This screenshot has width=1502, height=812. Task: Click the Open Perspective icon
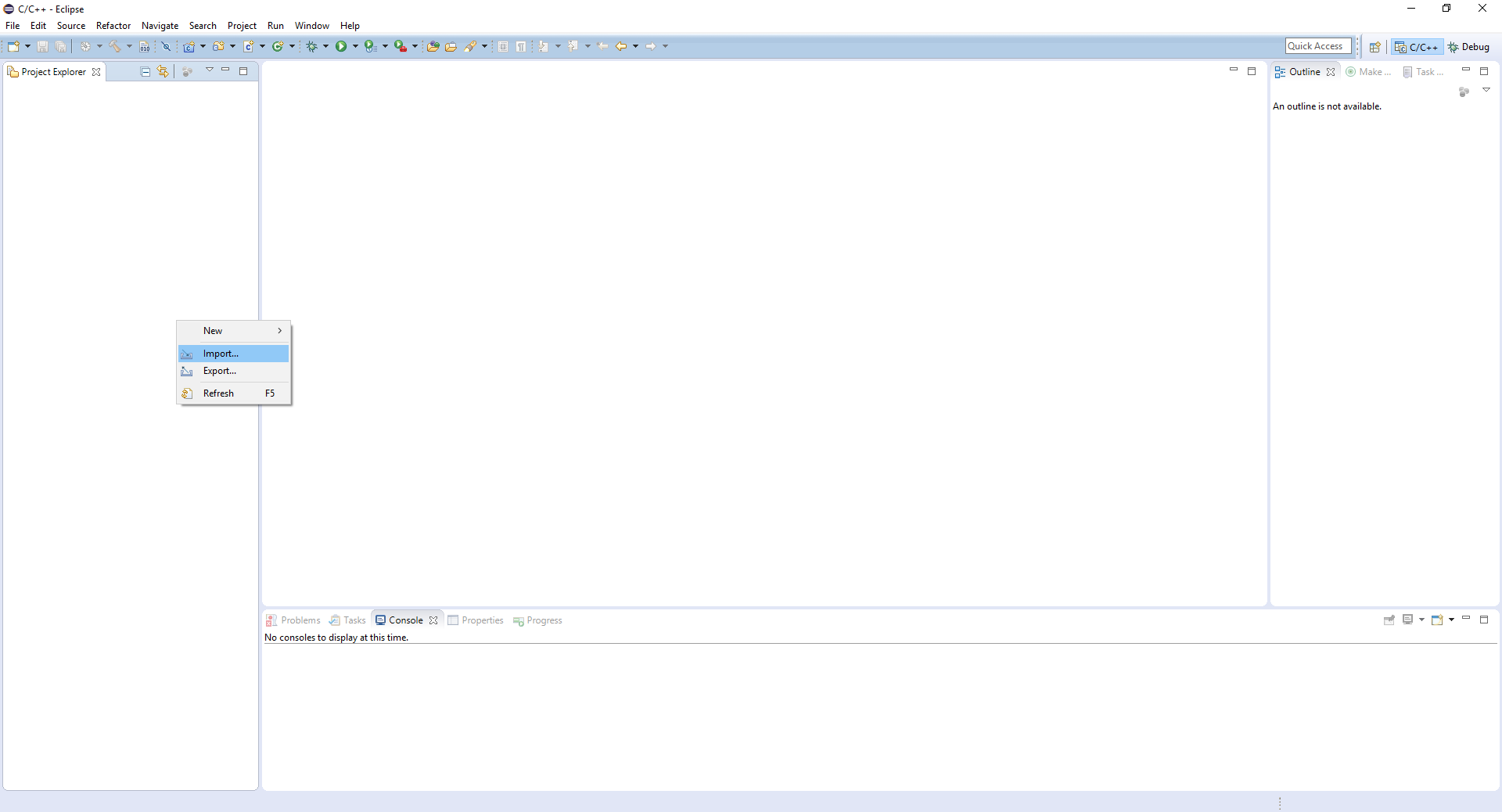[1374, 47]
